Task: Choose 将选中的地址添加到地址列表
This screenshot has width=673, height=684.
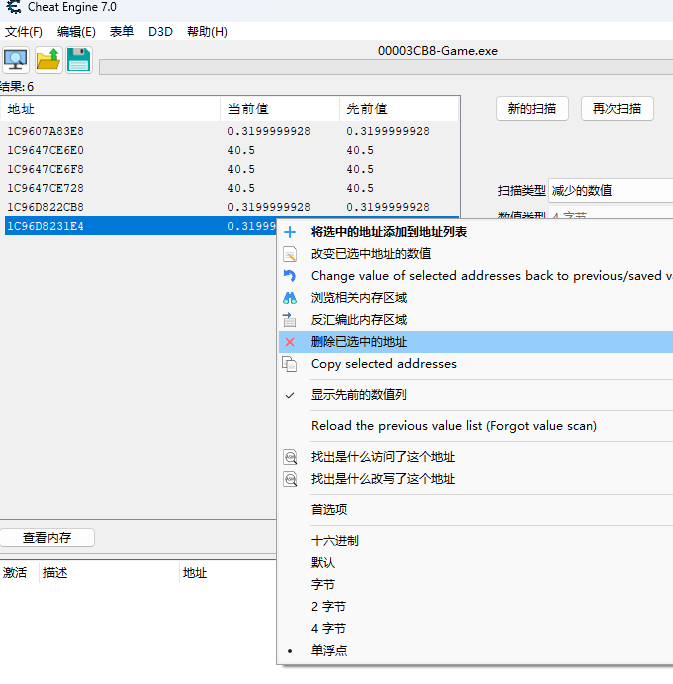Action: [x=475, y=232]
